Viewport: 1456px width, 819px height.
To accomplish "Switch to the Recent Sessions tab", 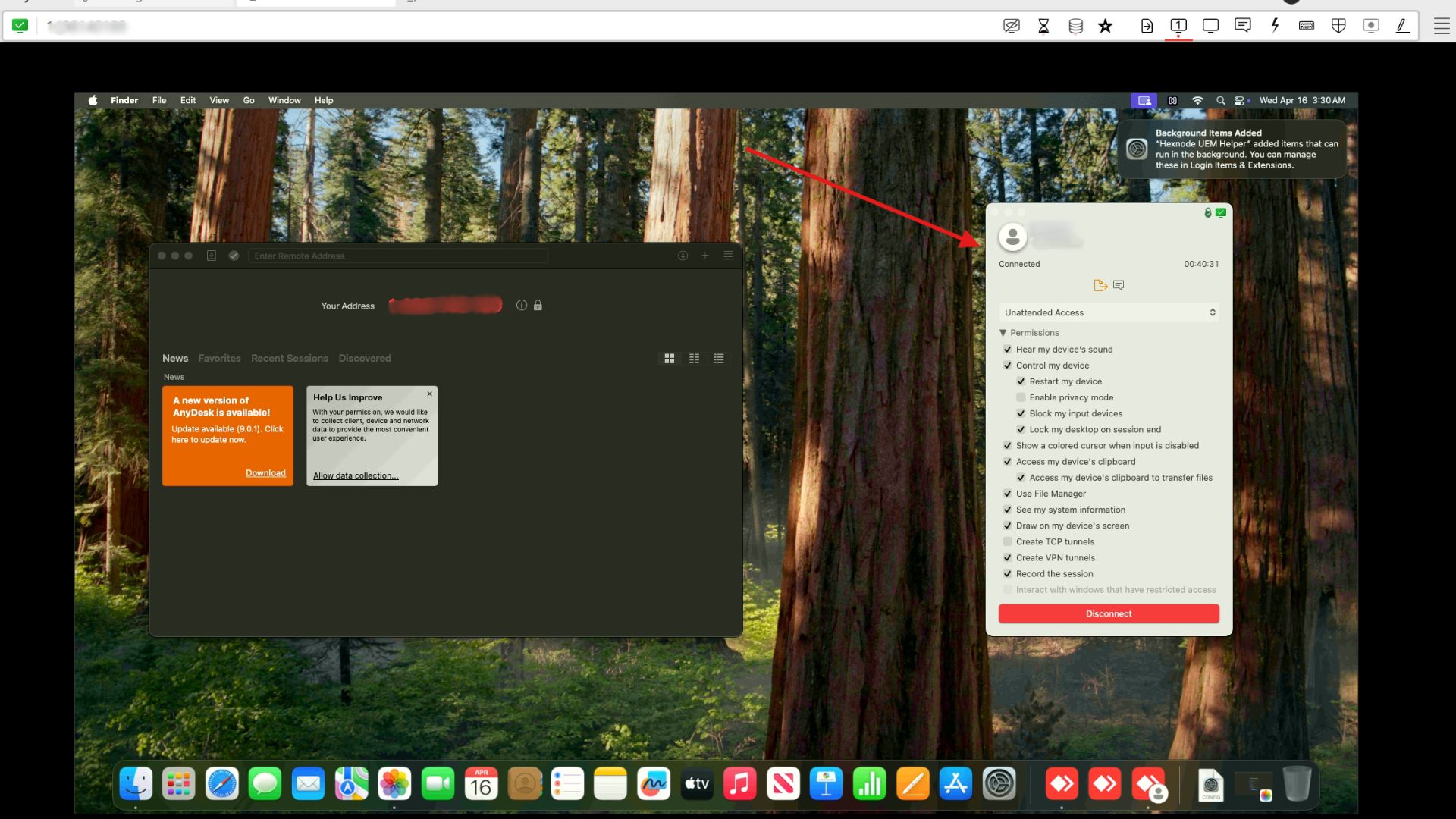I will point(290,358).
